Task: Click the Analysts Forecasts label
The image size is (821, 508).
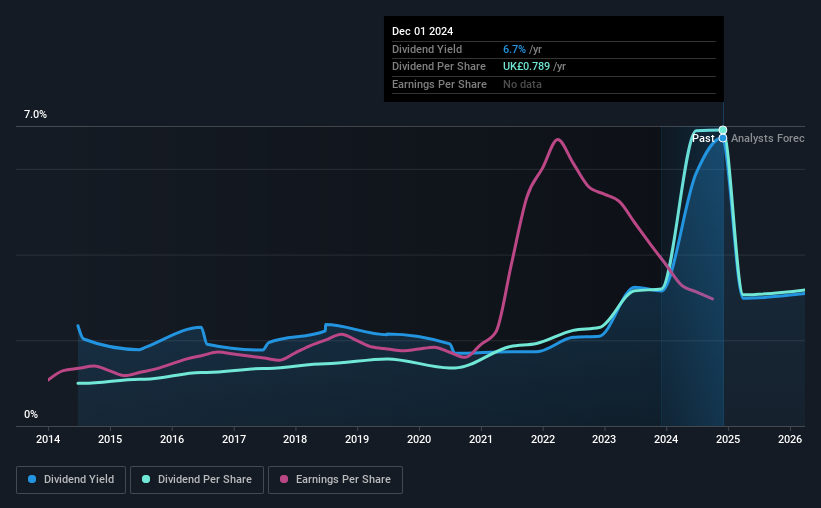Action: (768, 138)
